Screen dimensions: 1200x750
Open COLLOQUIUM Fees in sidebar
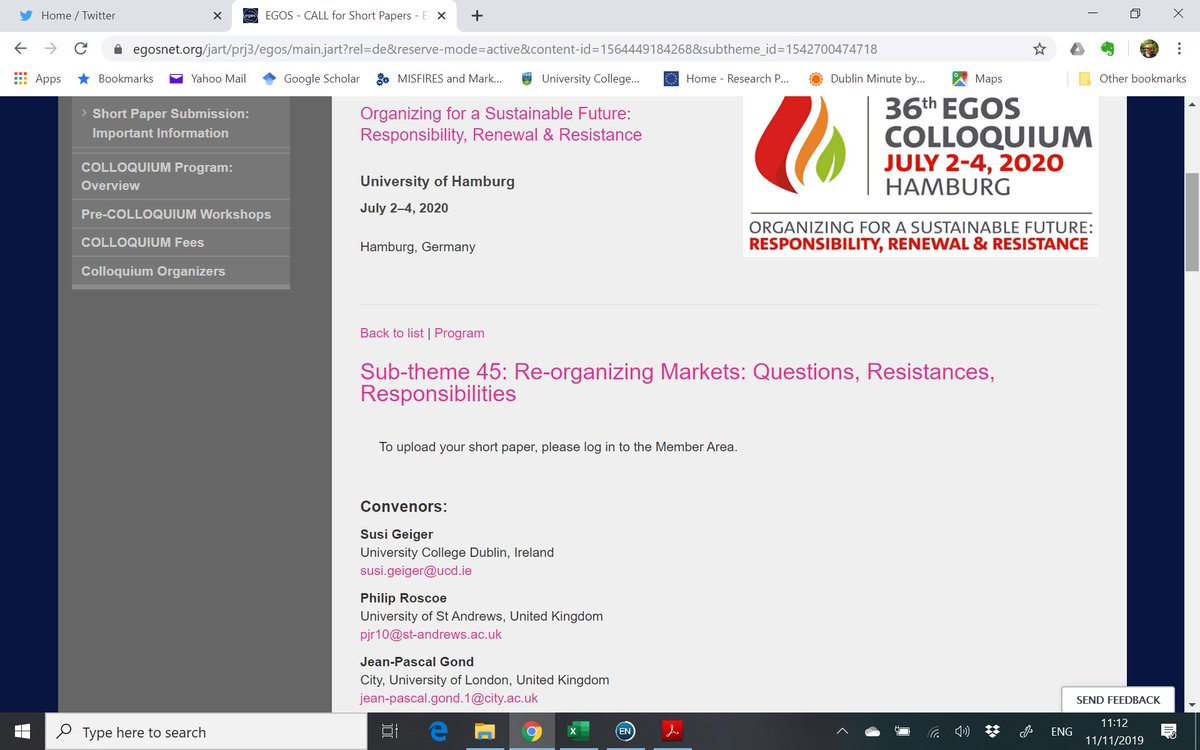(x=181, y=242)
